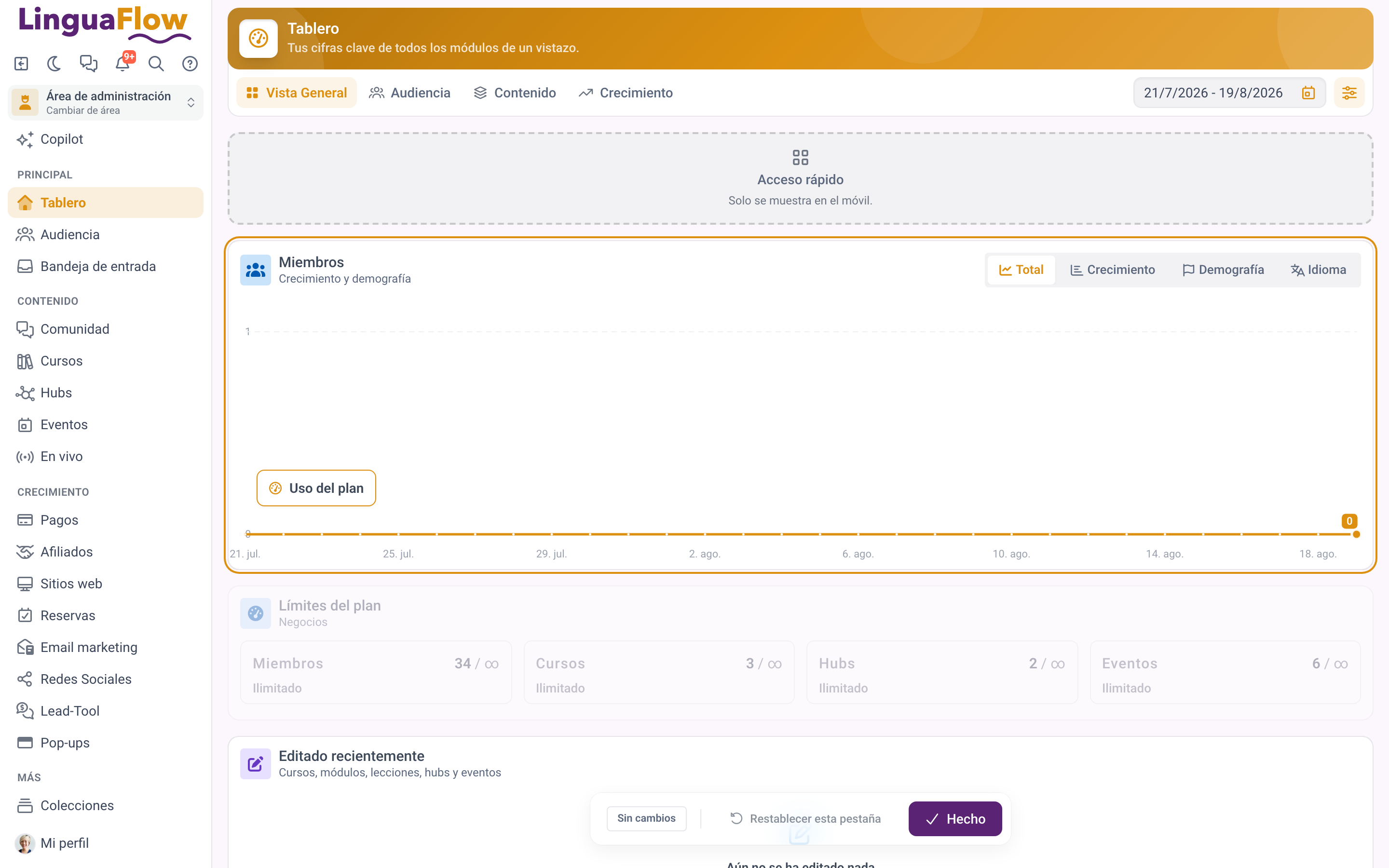Select the Idioma view in Miembros

coord(1319,270)
